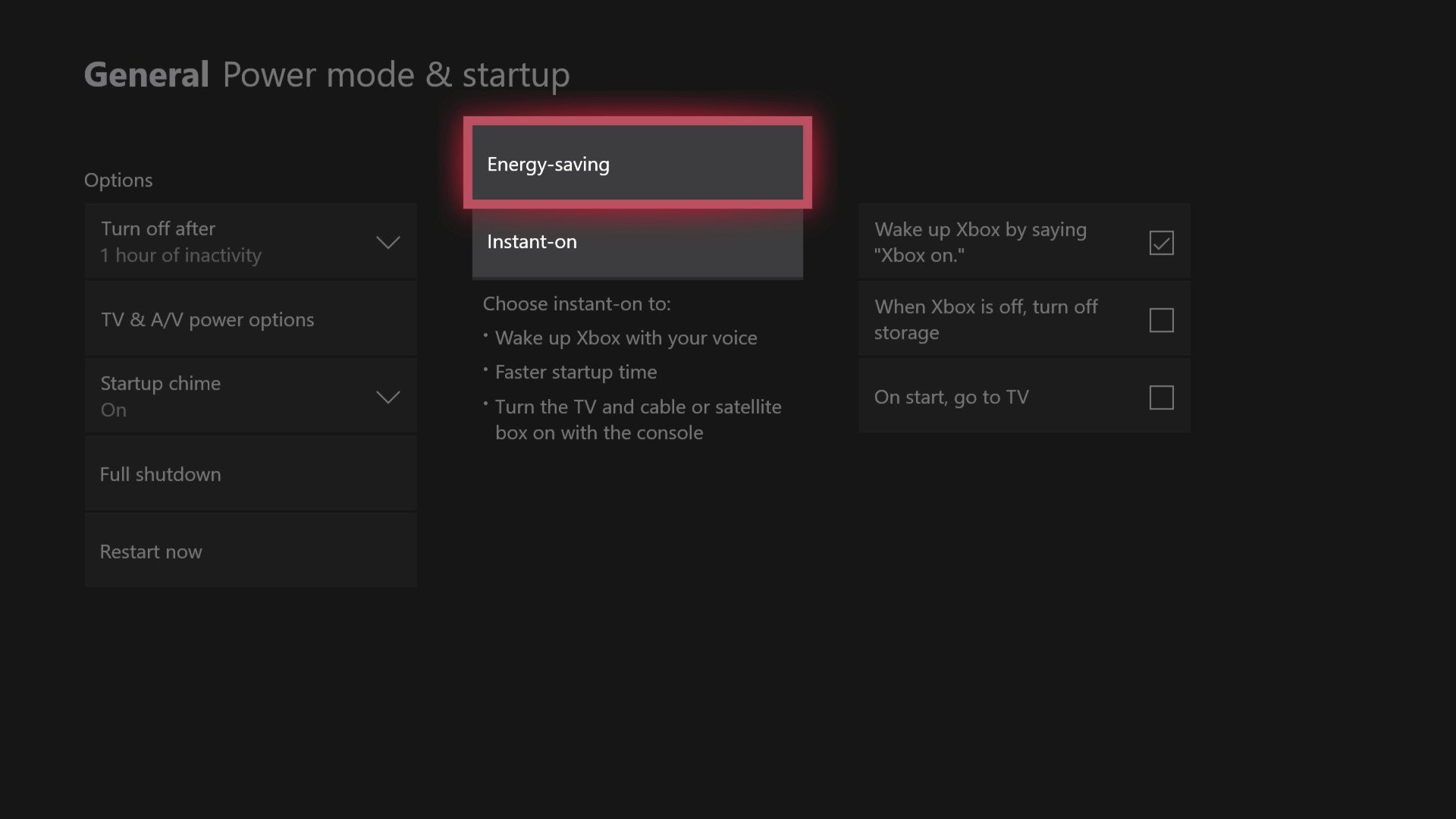Check the On start, go to TV box
Image resolution: width=1456 pixels, height=819 pixels.
tap(1161, 397)
